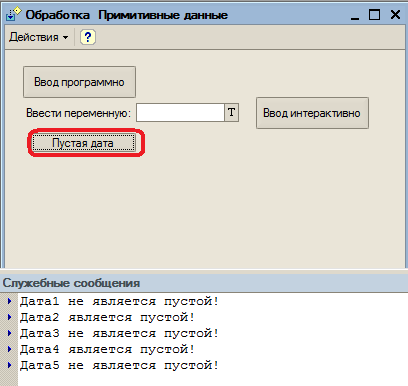Click the arrow marker beside the Дата4 message
This screenshot has height=386, width=408.
[x=10, y=349]
